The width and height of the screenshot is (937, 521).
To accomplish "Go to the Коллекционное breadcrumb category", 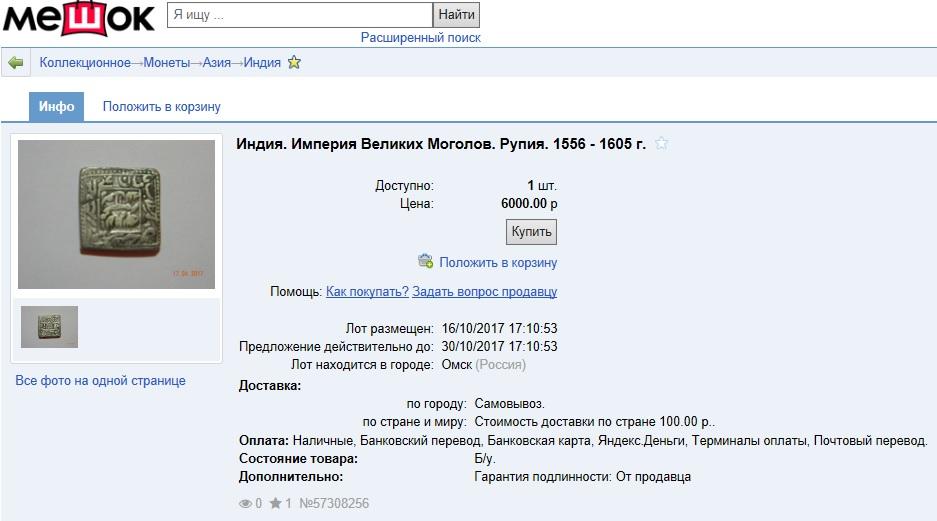I will coord(85,63).
